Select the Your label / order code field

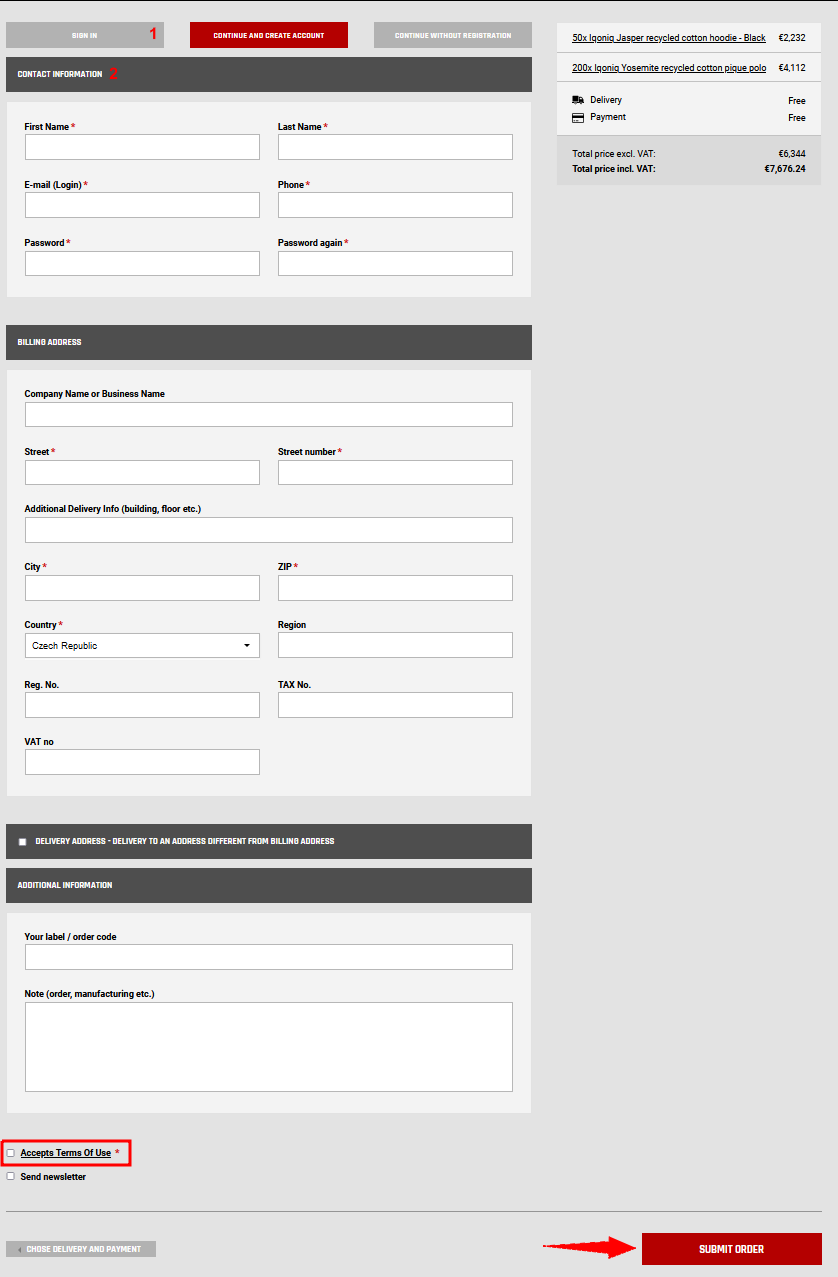tap(269, 957)
